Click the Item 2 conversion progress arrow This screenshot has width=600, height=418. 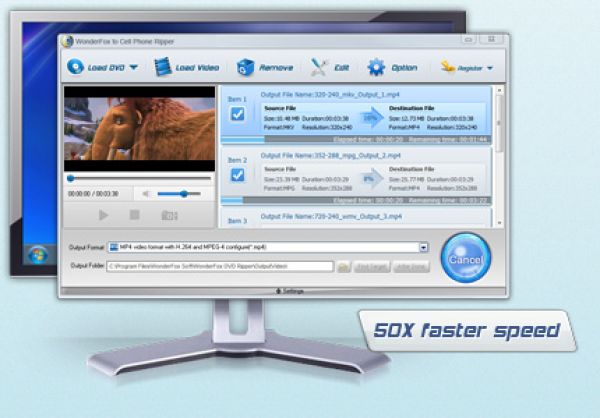(x=371, y=178)
